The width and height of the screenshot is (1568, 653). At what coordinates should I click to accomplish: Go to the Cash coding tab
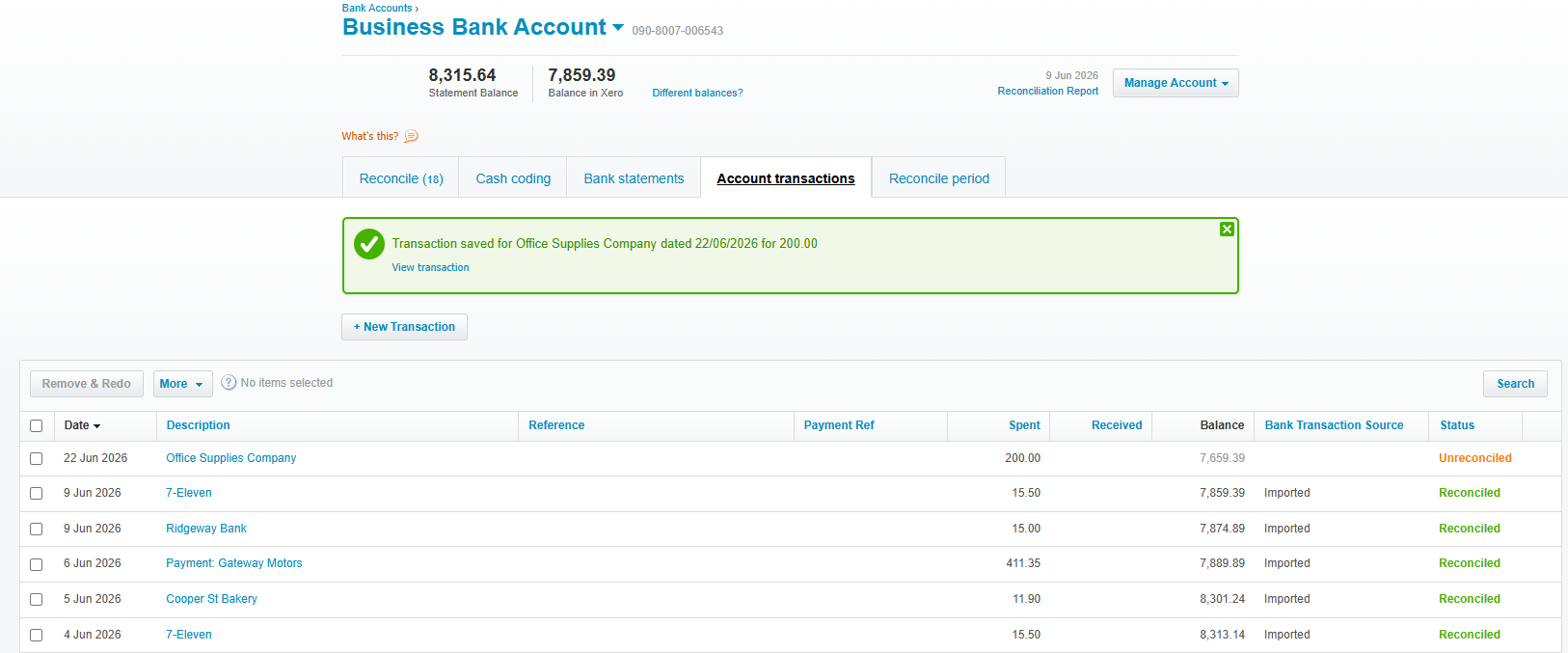point(513,178)
